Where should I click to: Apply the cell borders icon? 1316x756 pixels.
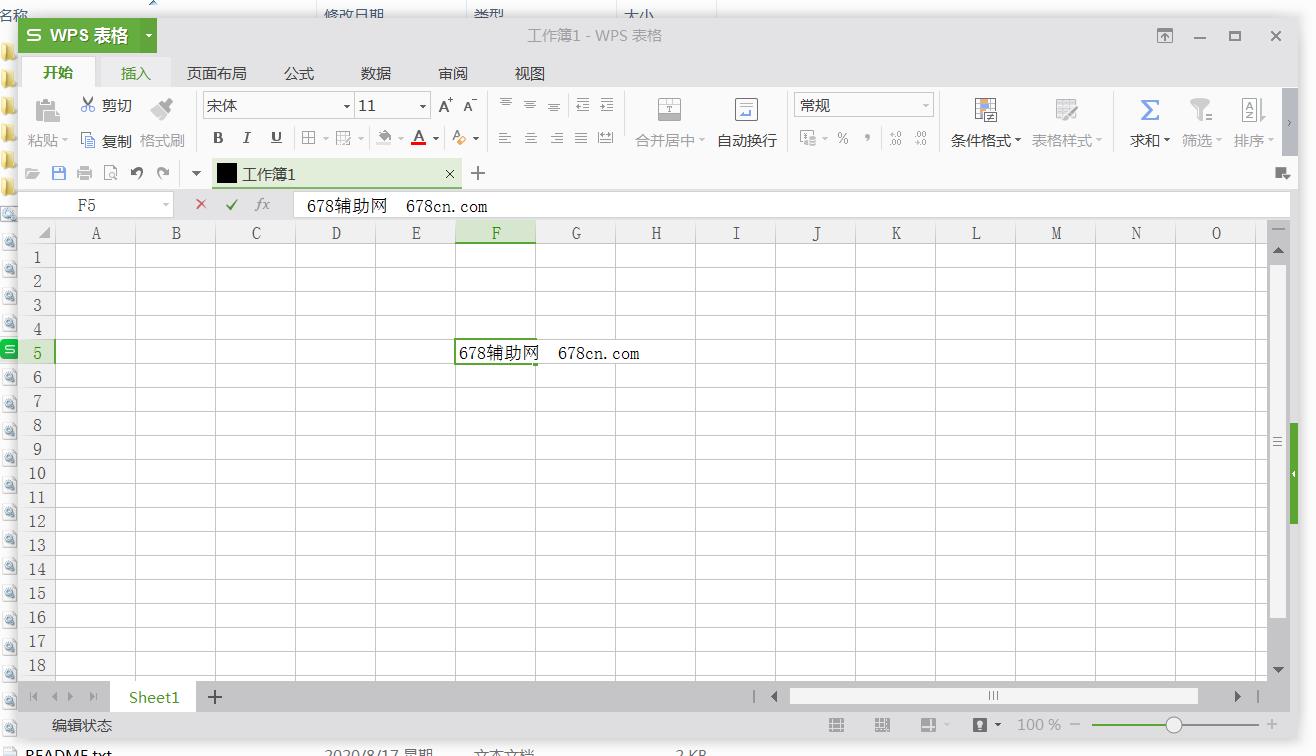coord(309,138)
